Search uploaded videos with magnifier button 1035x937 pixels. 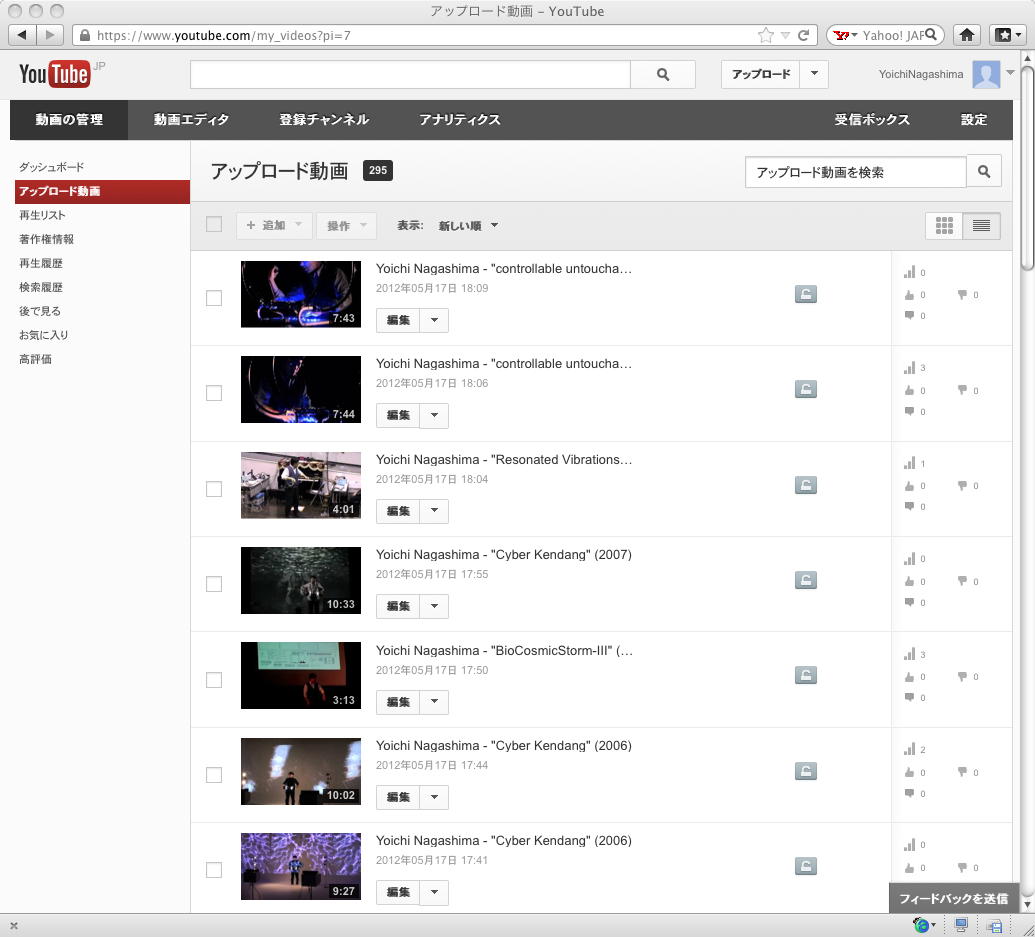point(984,172)
